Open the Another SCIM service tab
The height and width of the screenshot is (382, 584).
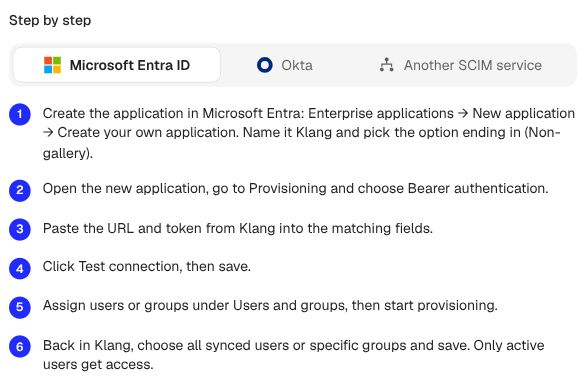click(x=460, y=65)
